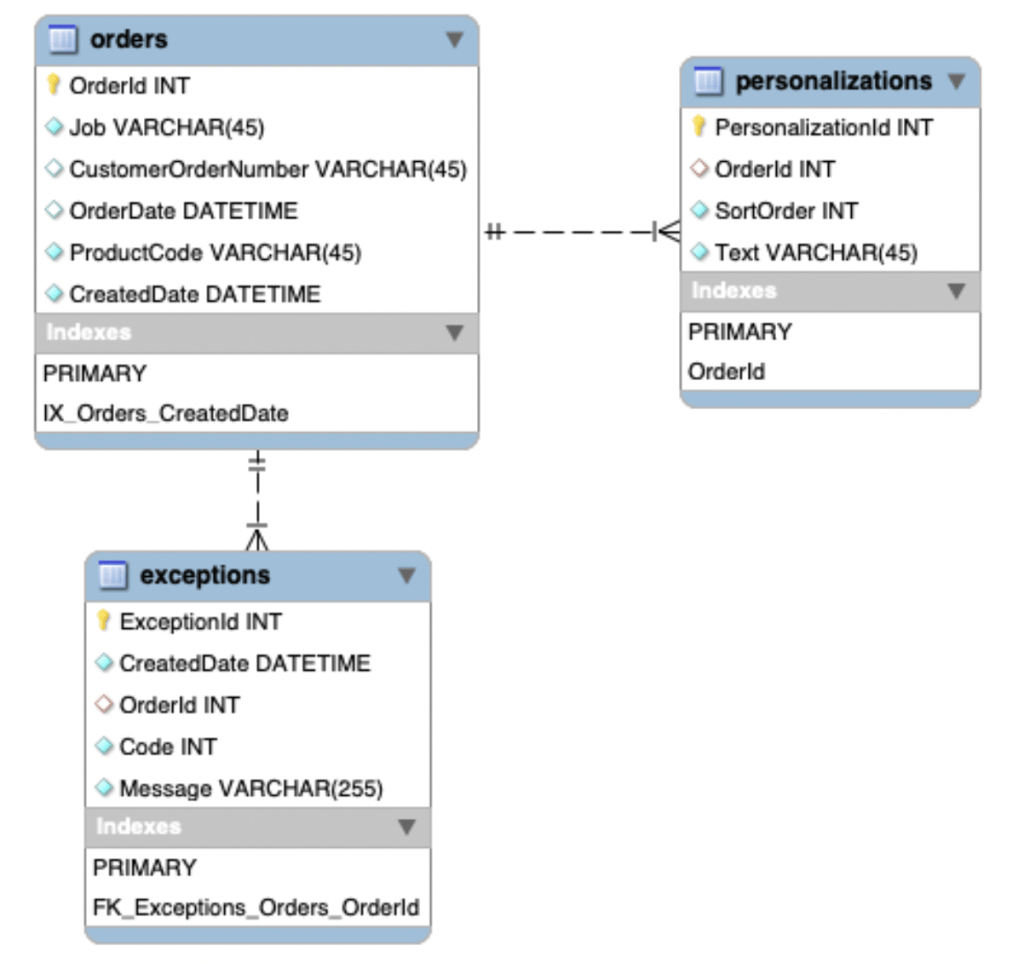Click the ExceptionId primary key icon
The image size is (1024, 963).
pos(104,621)
